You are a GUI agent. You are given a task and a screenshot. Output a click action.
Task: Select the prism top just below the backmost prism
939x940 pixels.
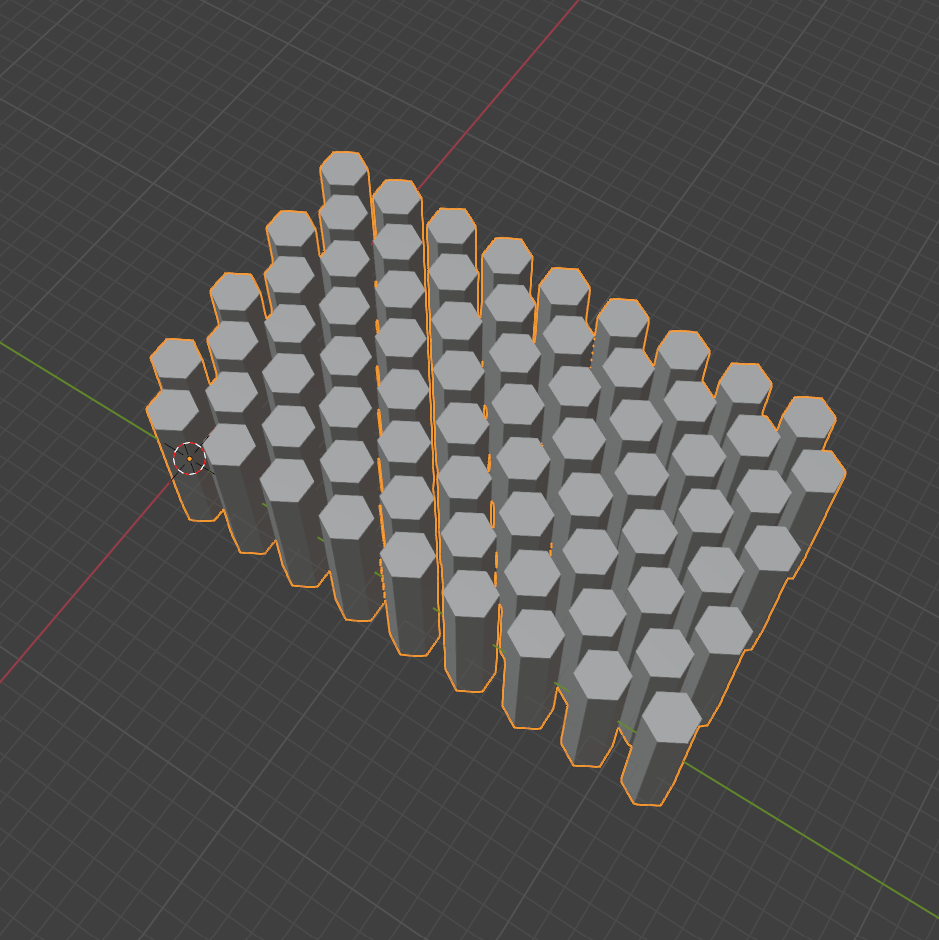(x=343, y=213)
